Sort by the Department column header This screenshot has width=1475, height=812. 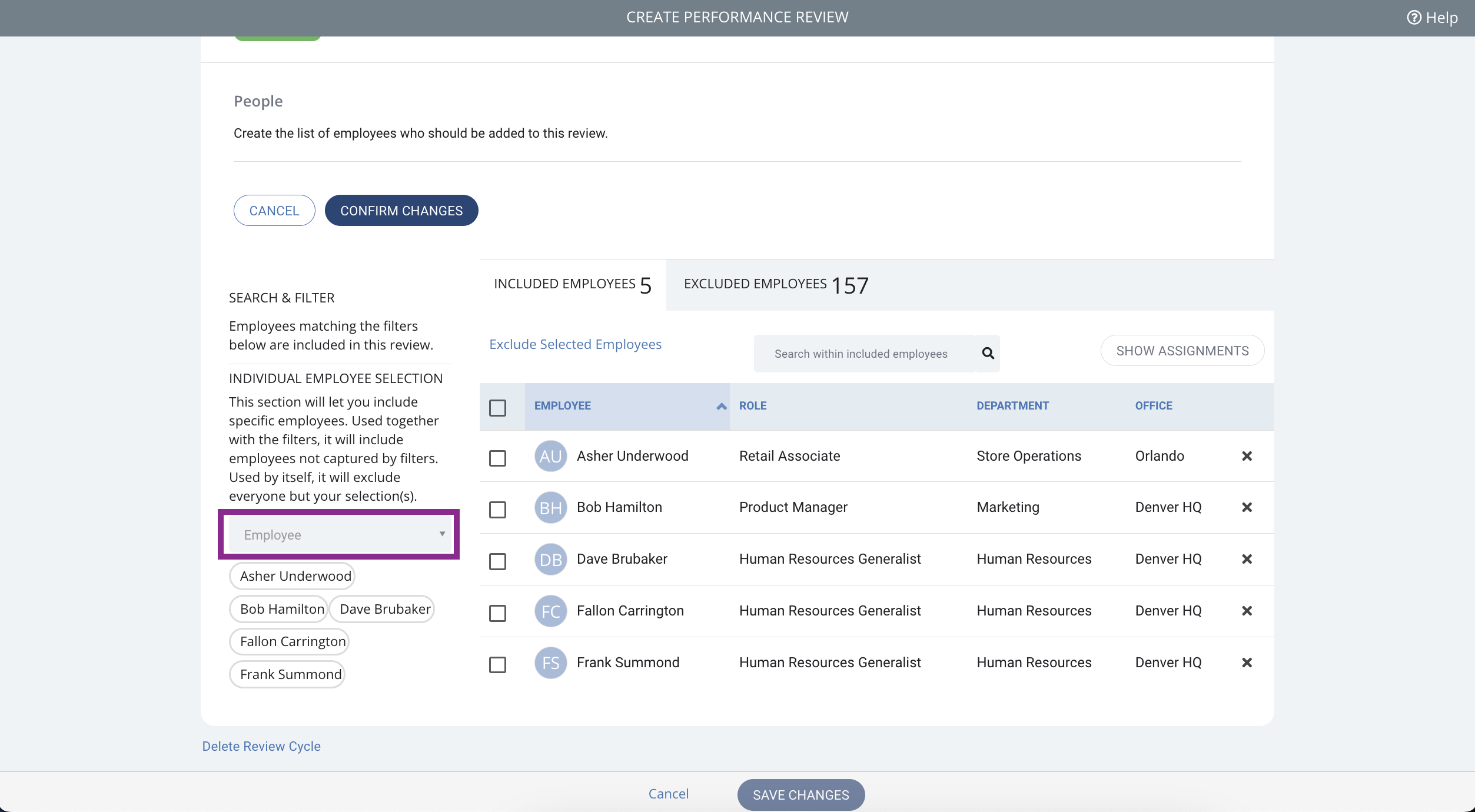[x=1012, y=405]
